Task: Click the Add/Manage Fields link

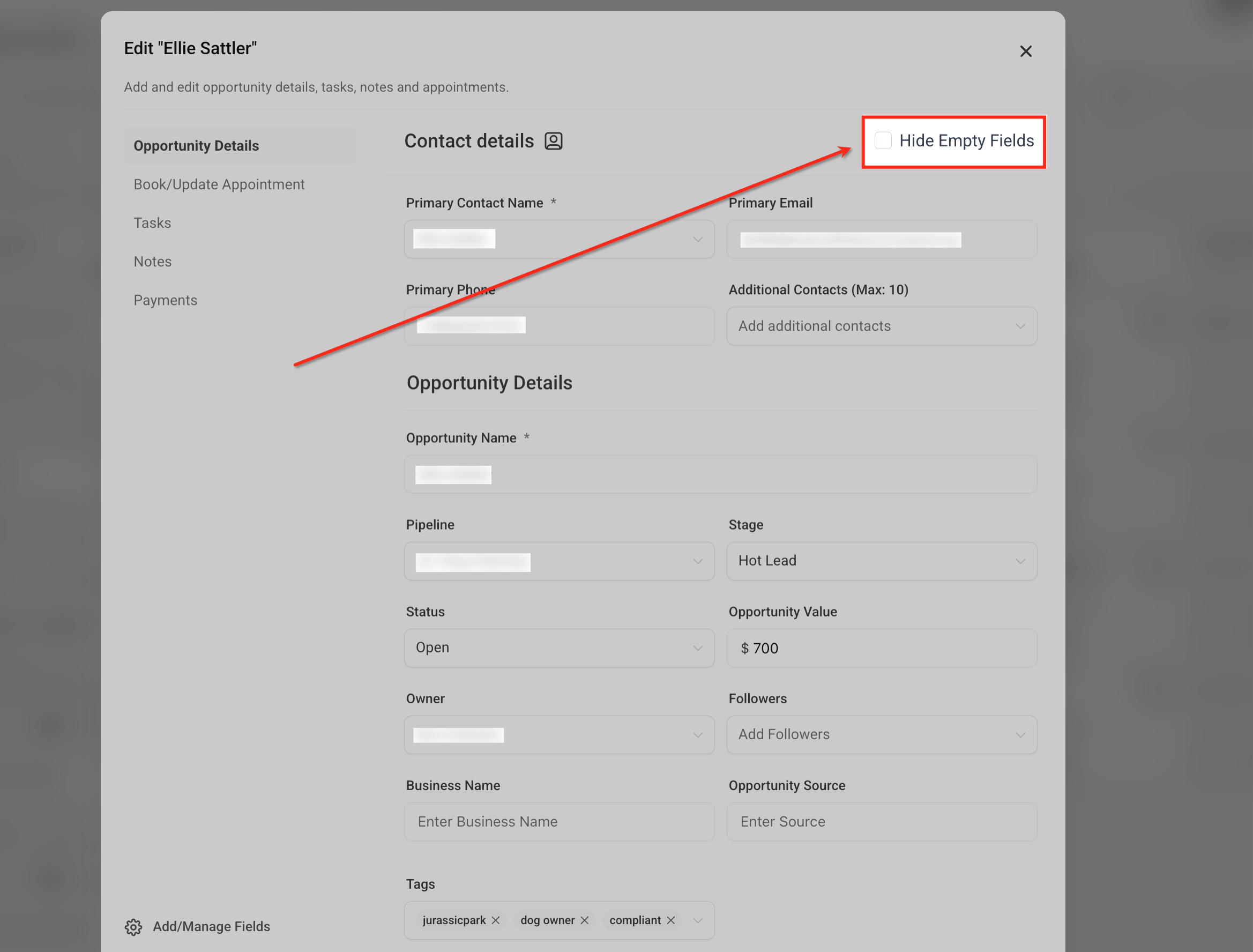Action: 211,926
